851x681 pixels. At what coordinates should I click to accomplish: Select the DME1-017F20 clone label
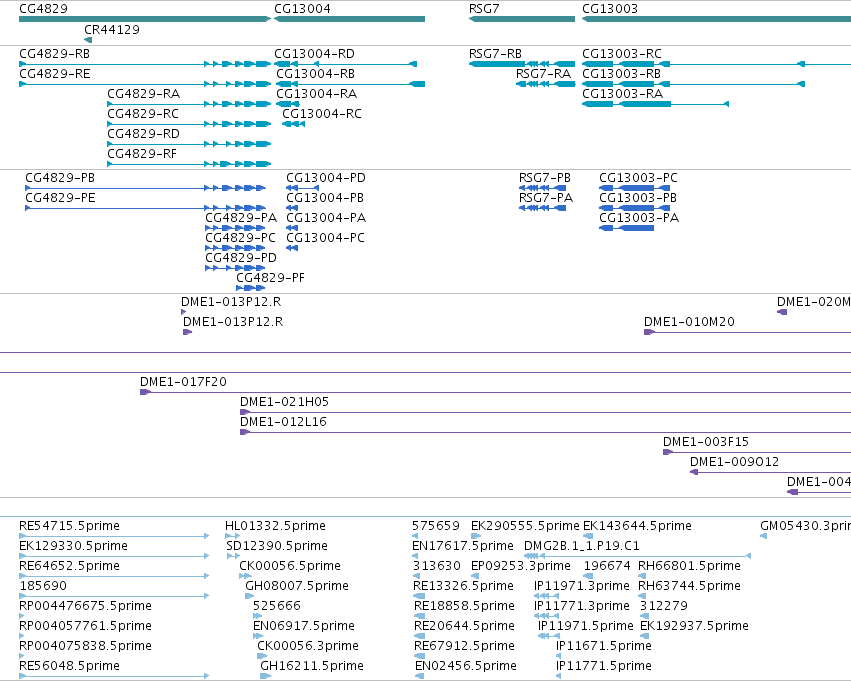tap(183, 383)
